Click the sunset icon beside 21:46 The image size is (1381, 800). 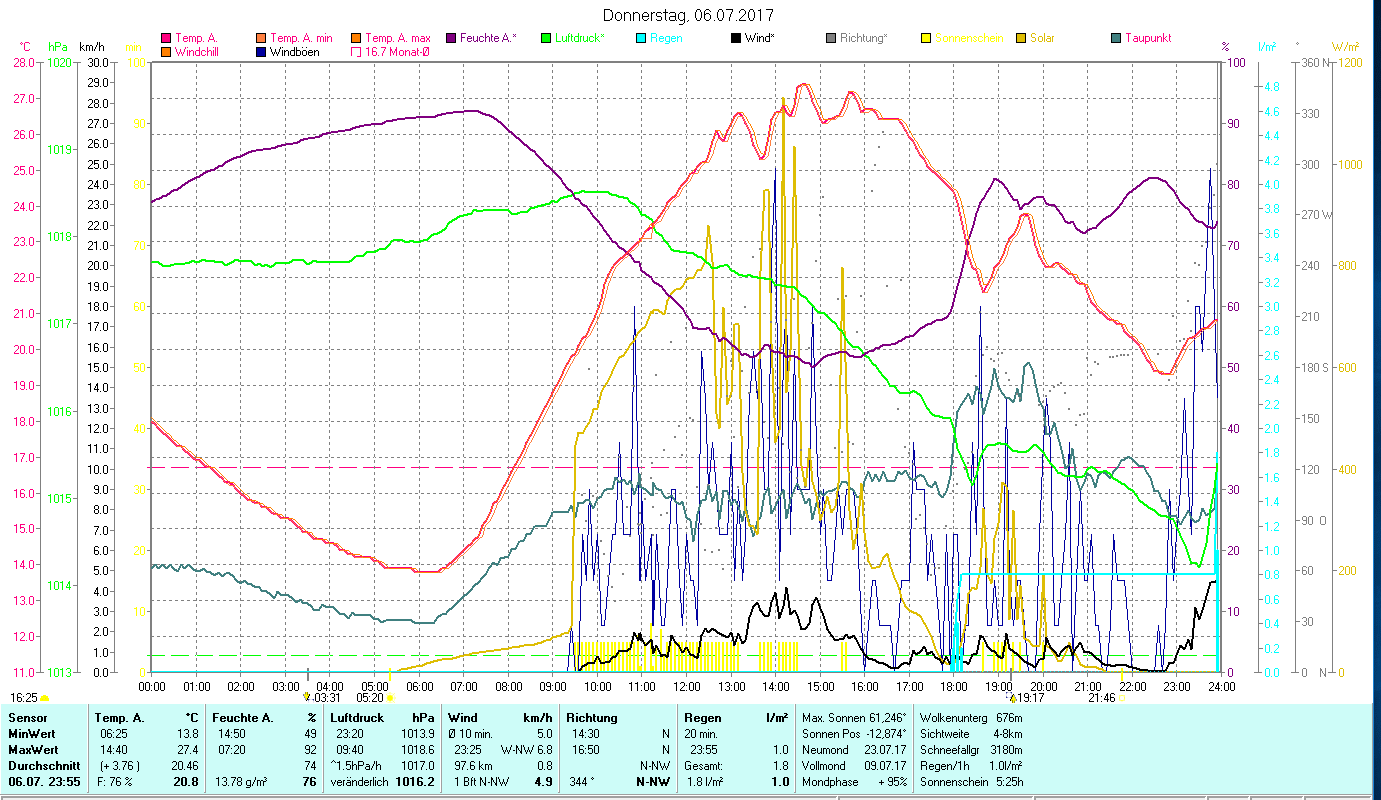click(x=1123, y=698)
